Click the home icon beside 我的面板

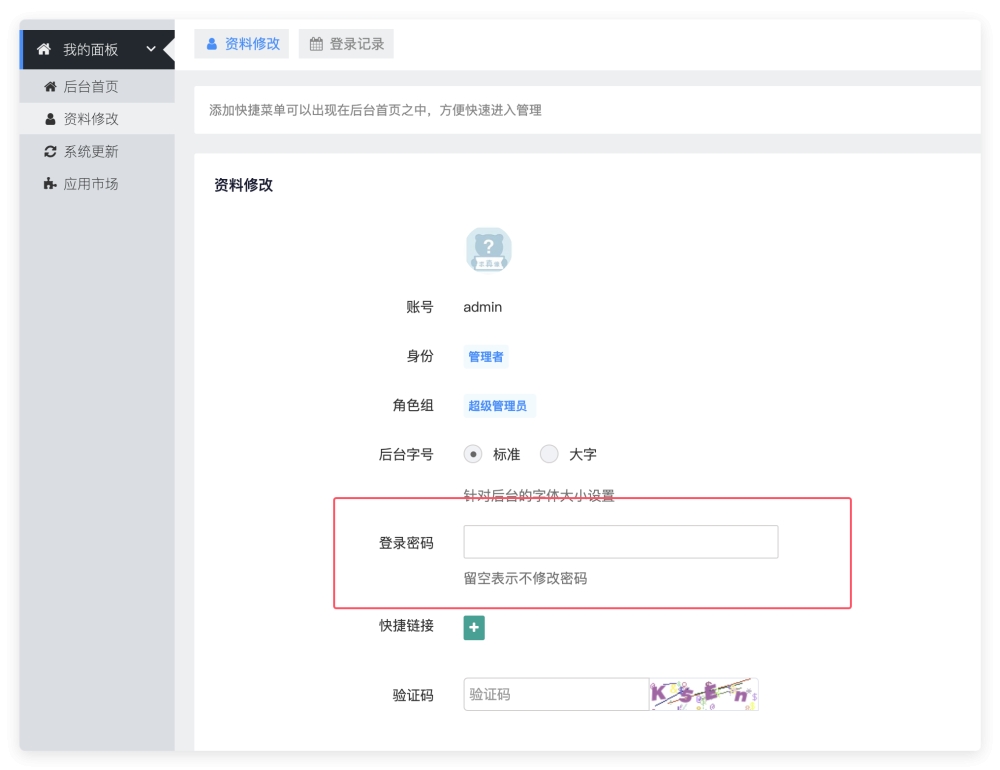(44, 49)
